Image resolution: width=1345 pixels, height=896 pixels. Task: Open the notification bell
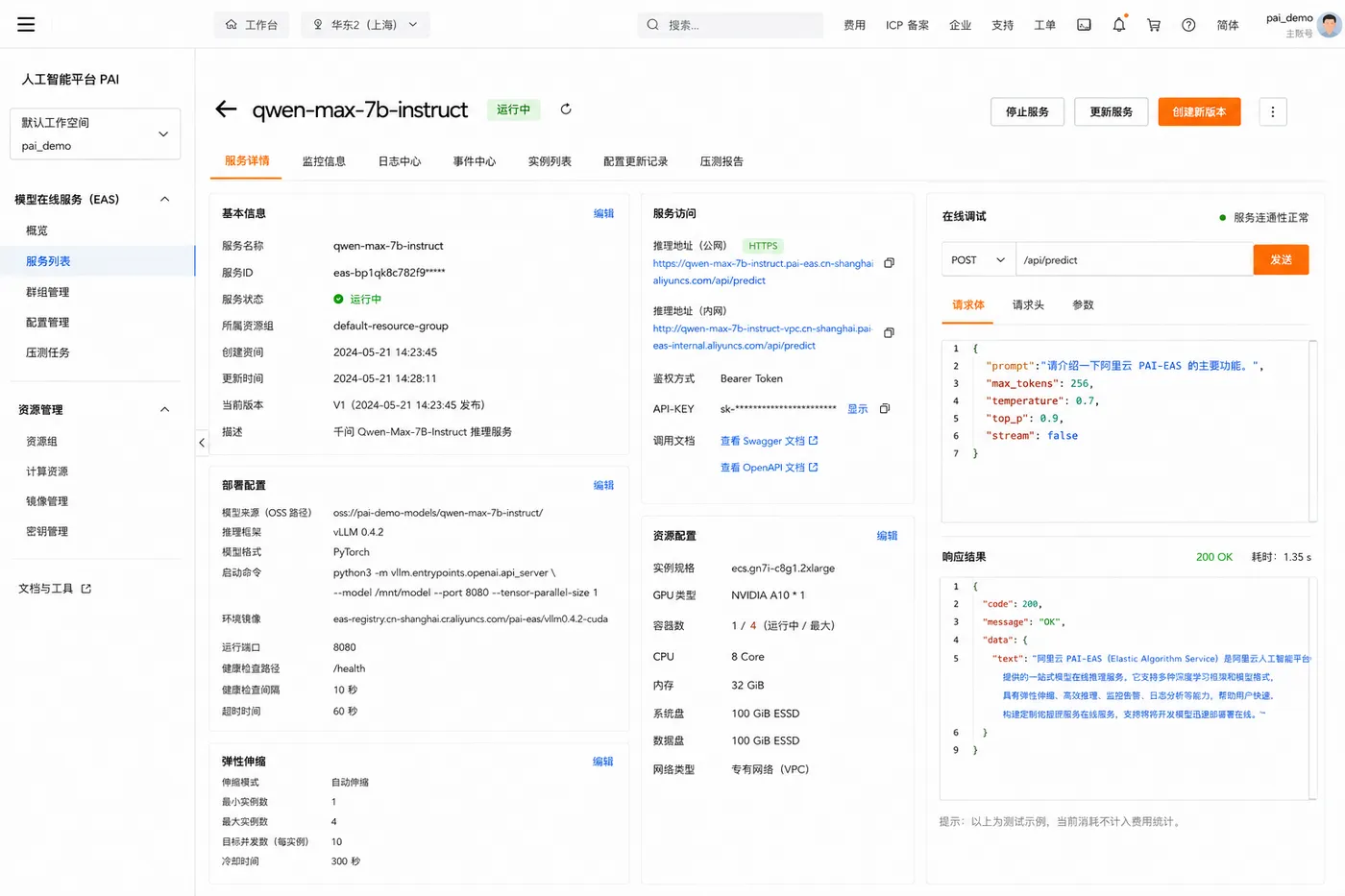tap(1119, 25)
